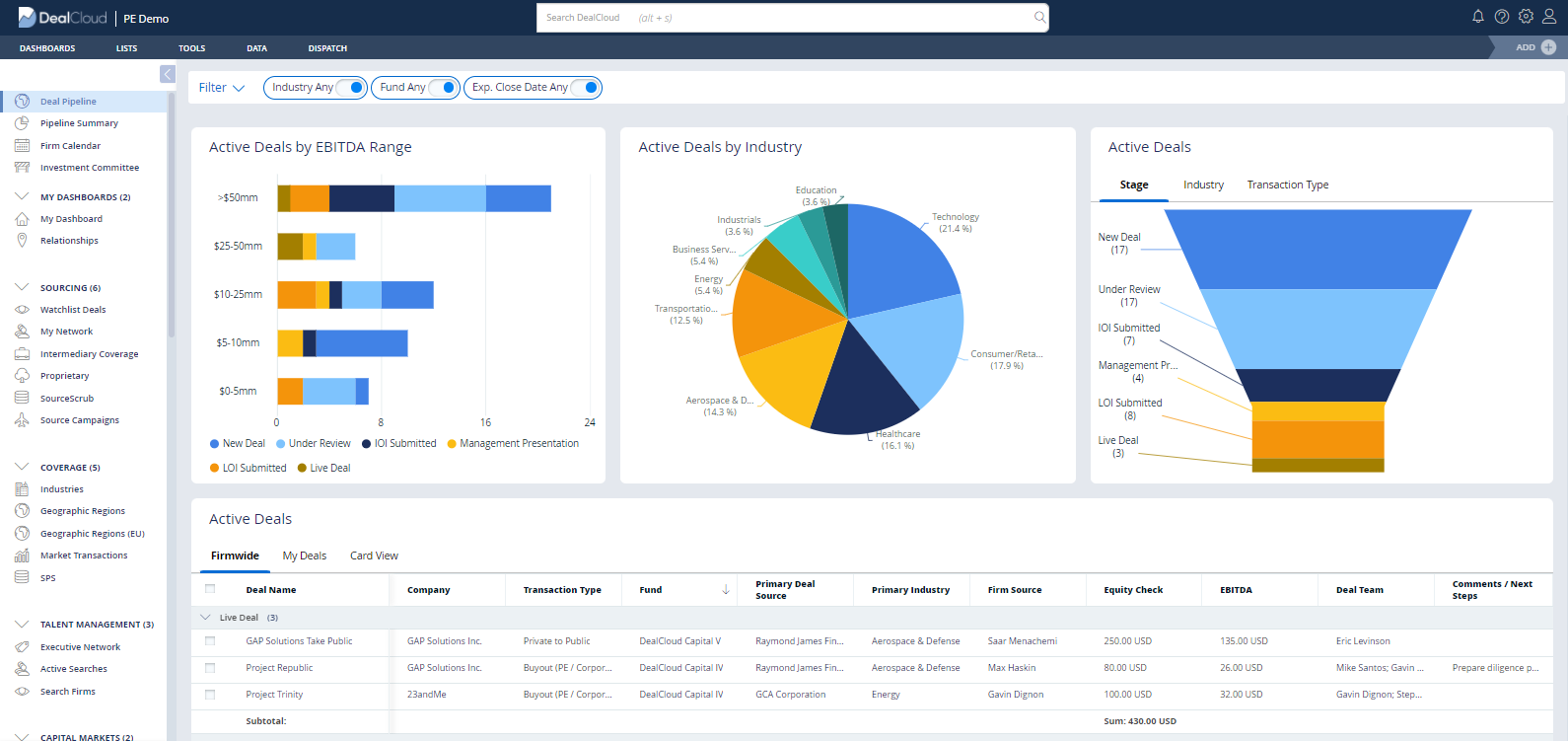The height and width of the screenshot is (741, 1568).
Task: Open the settings gear icon
Action: [1526, 17]
